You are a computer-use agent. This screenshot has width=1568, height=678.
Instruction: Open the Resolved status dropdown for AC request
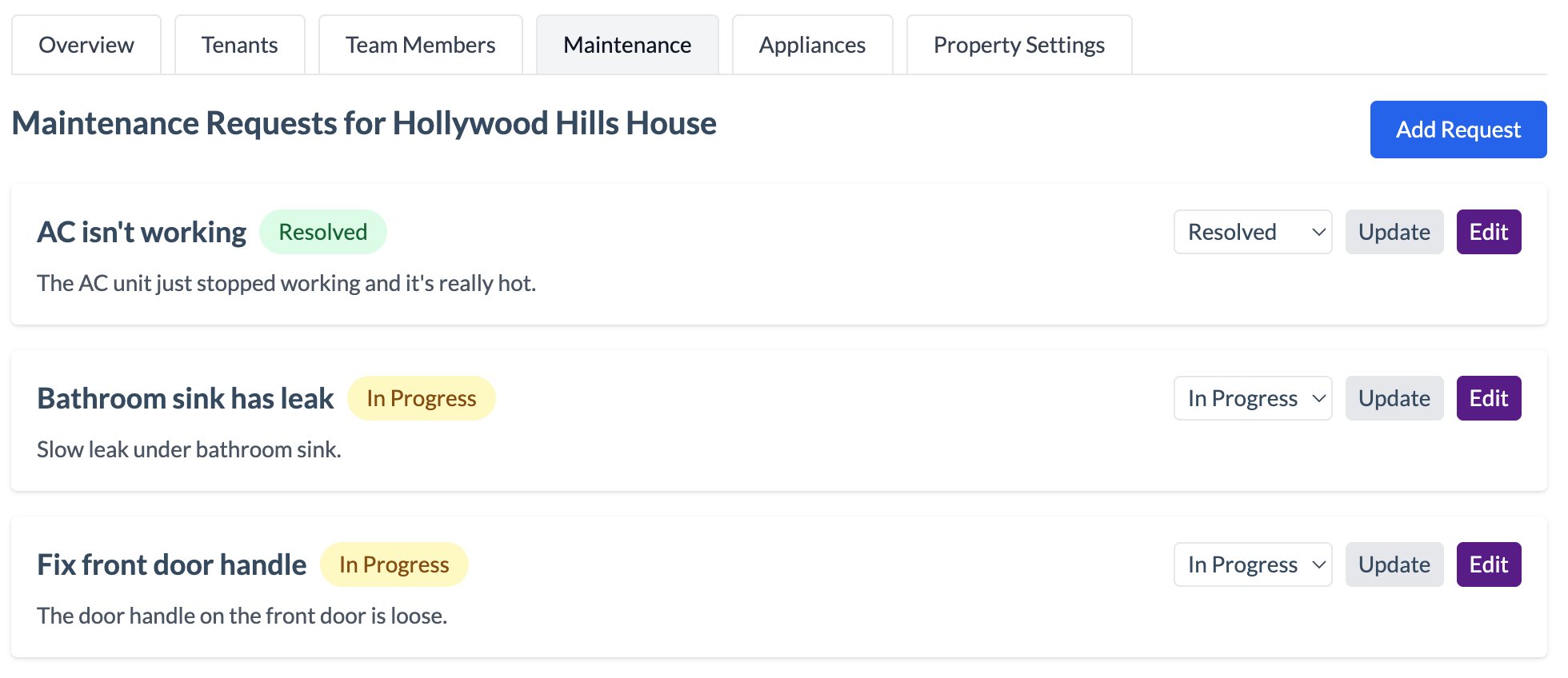point(1252,232)
